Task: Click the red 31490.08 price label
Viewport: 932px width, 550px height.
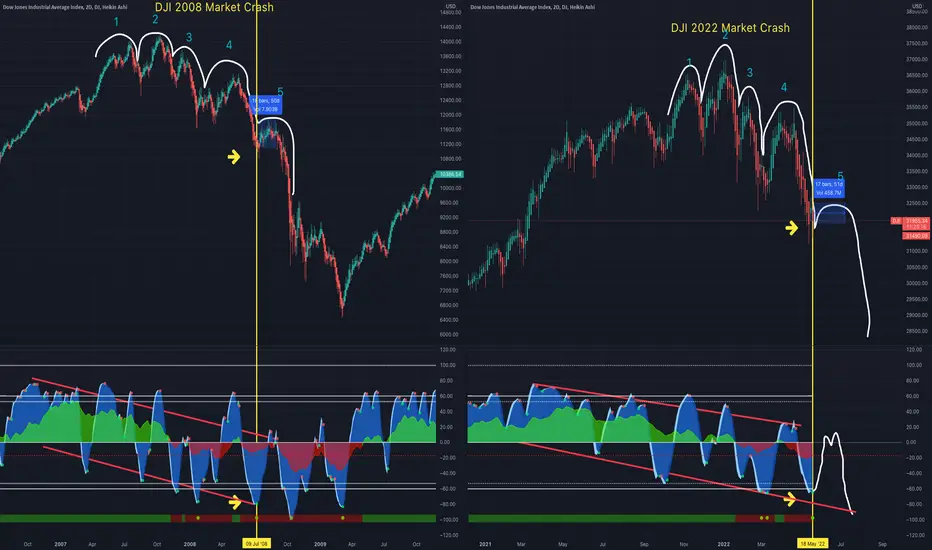Action: point(916,236)
